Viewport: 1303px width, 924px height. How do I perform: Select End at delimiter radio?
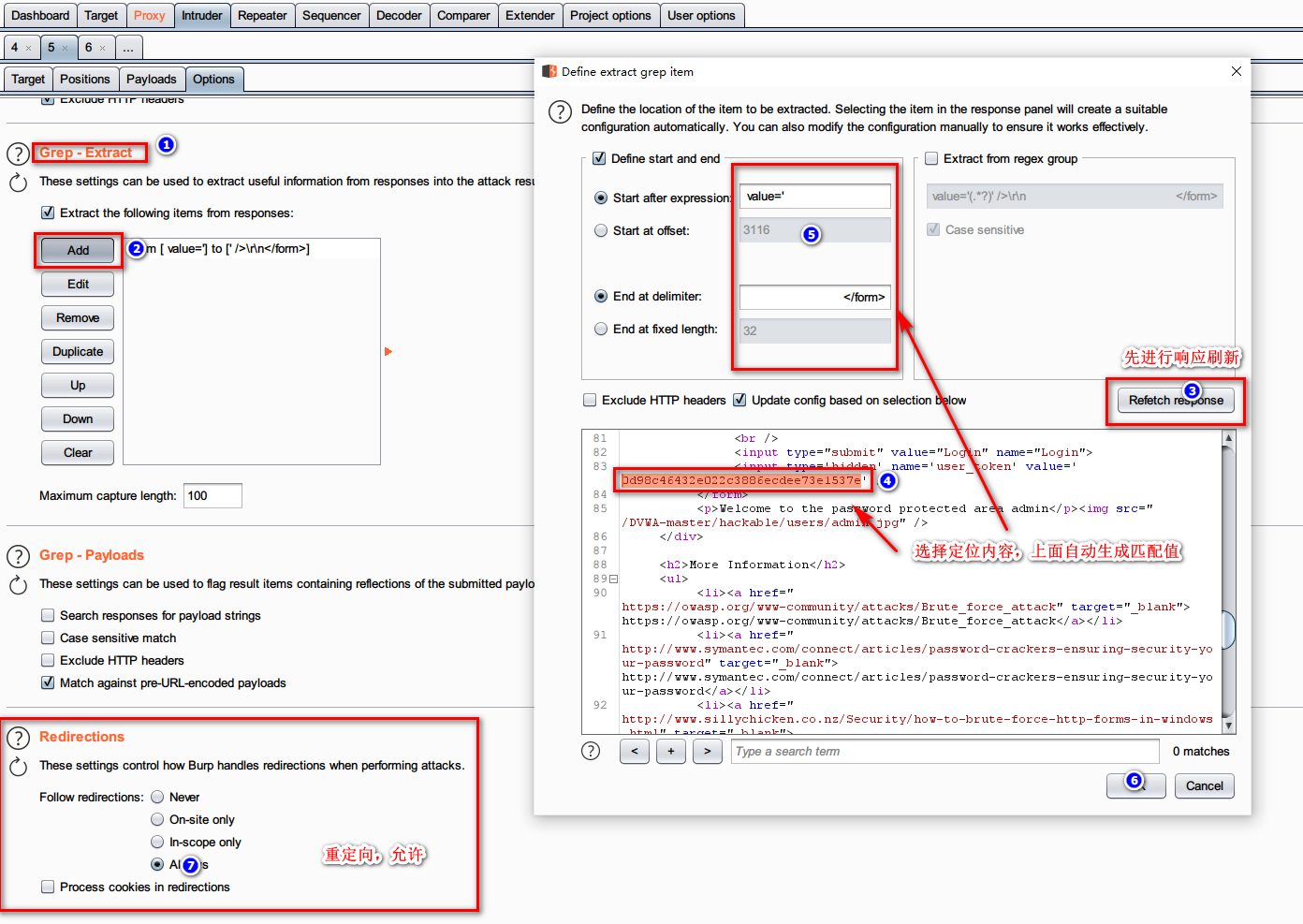tap(601, 296)
